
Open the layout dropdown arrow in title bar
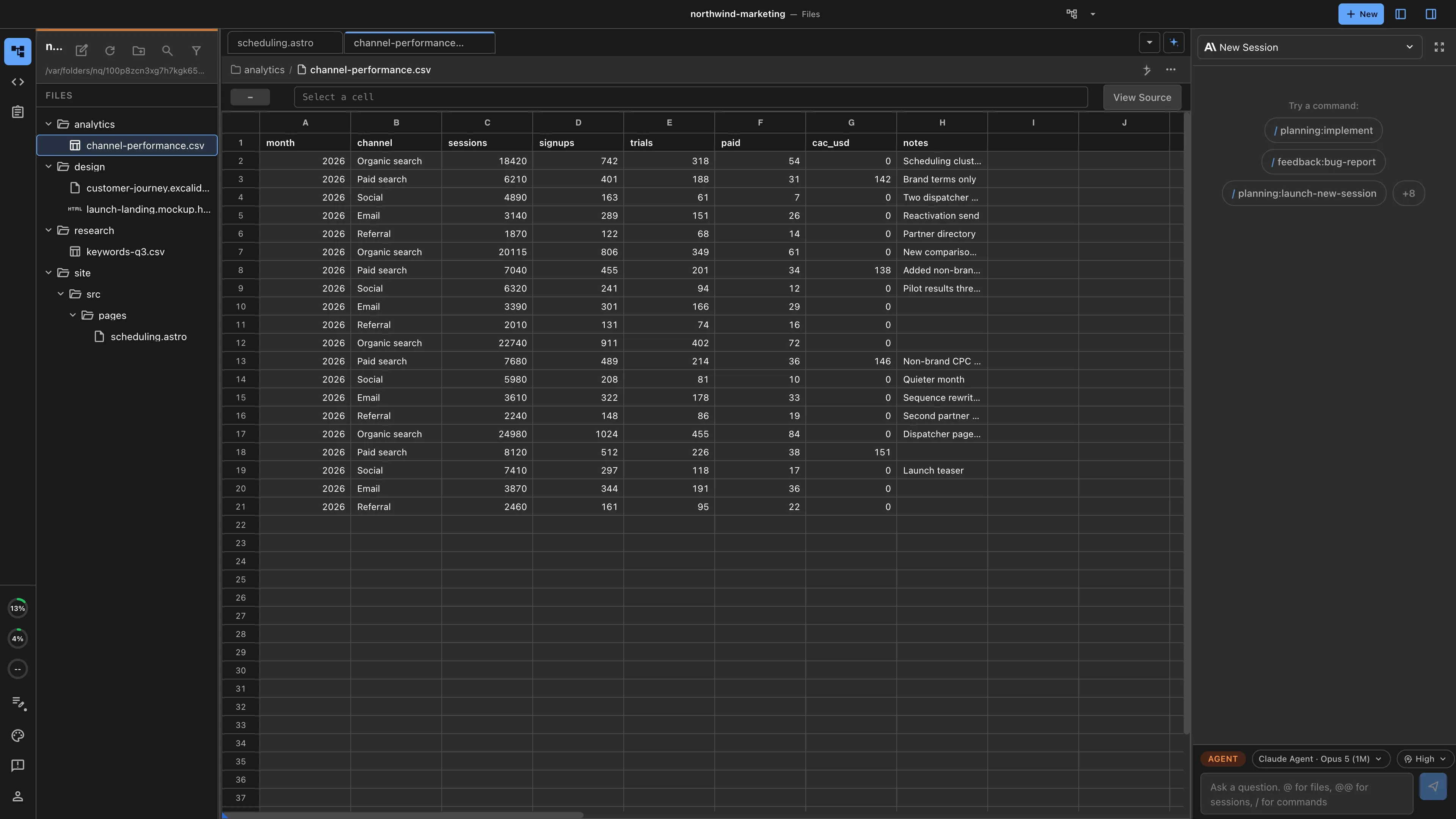[x=1092, y=14]
